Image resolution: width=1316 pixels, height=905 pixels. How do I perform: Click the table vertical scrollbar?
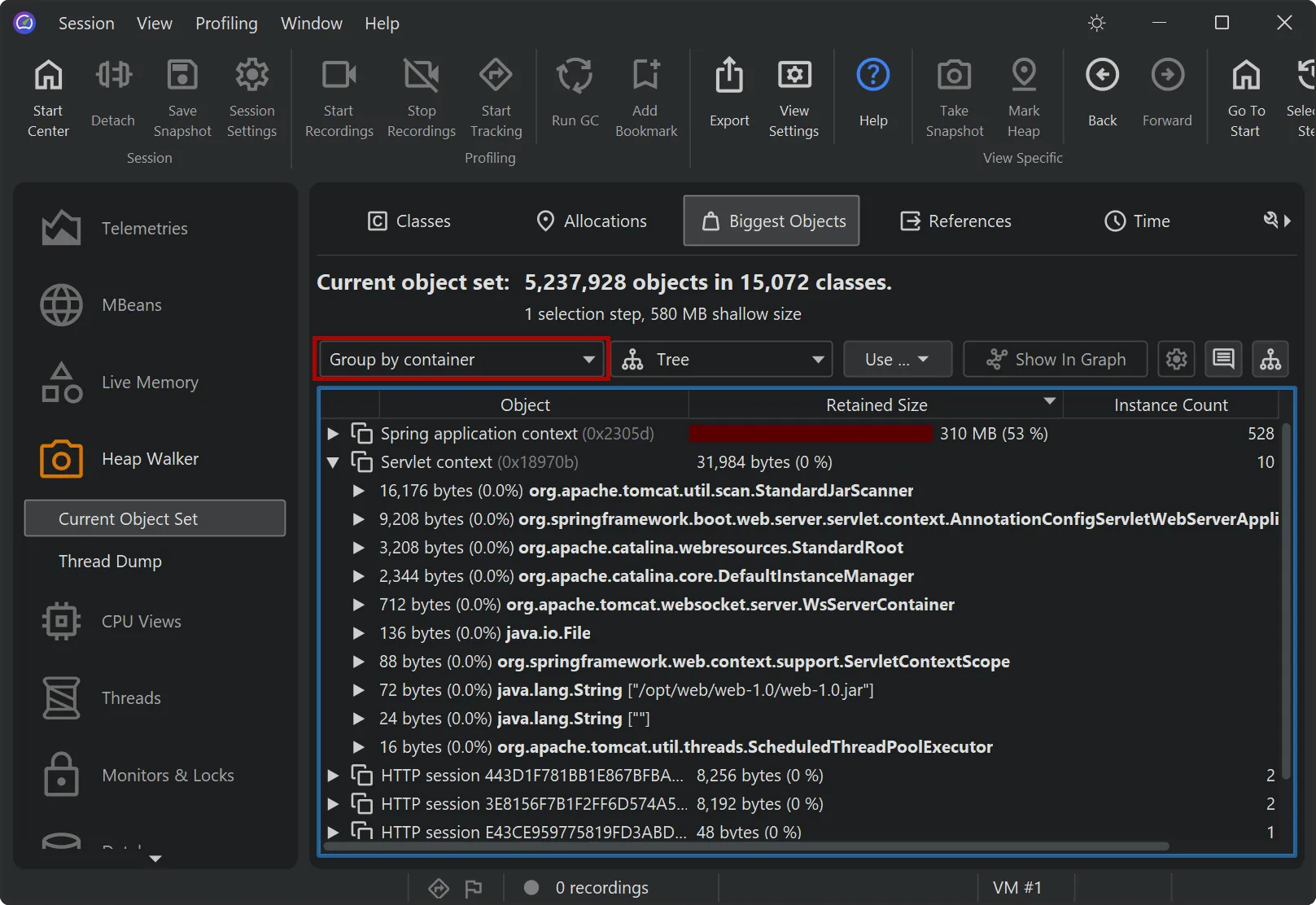coord(1286,601)
